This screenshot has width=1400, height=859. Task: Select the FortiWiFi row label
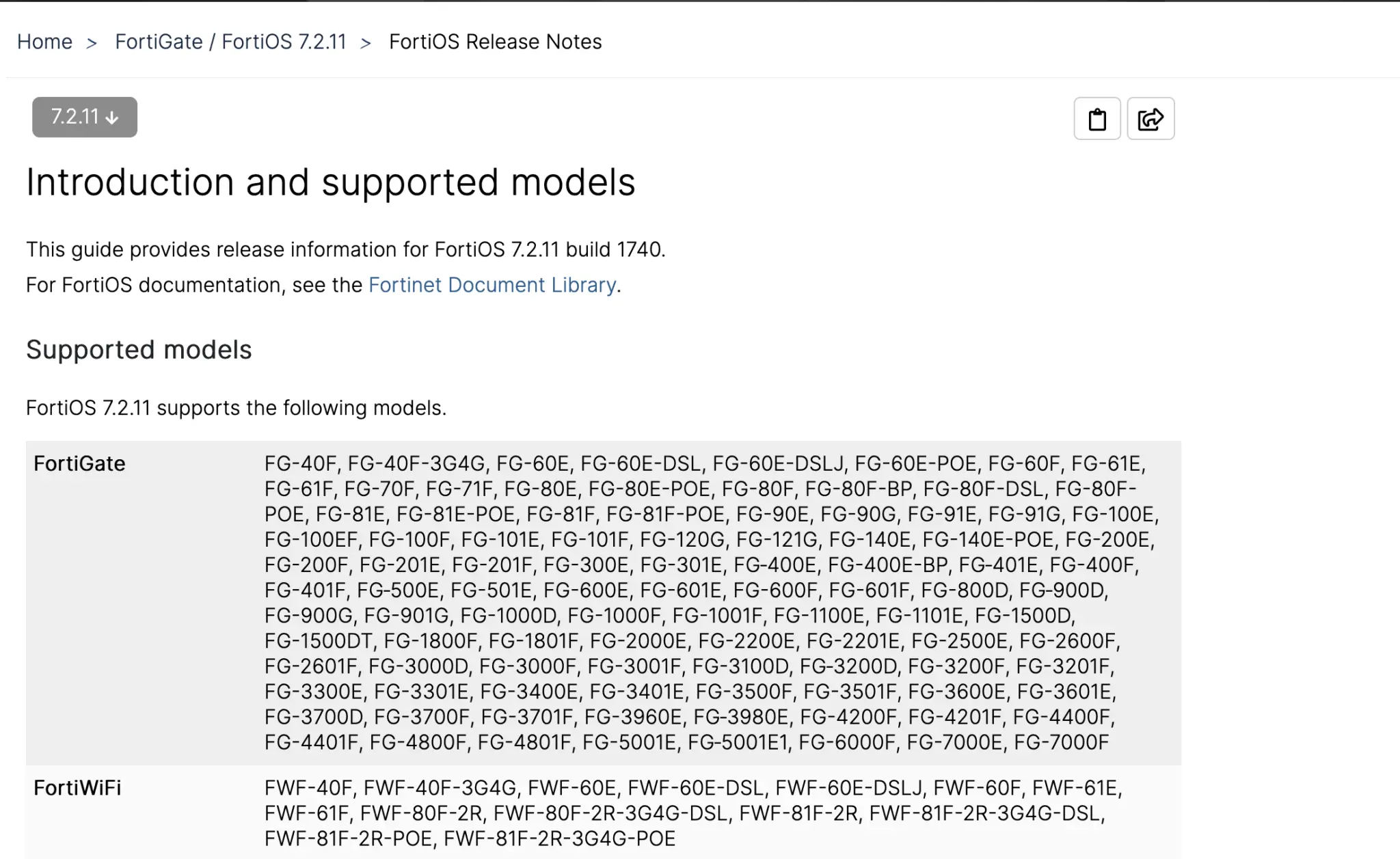77,788
